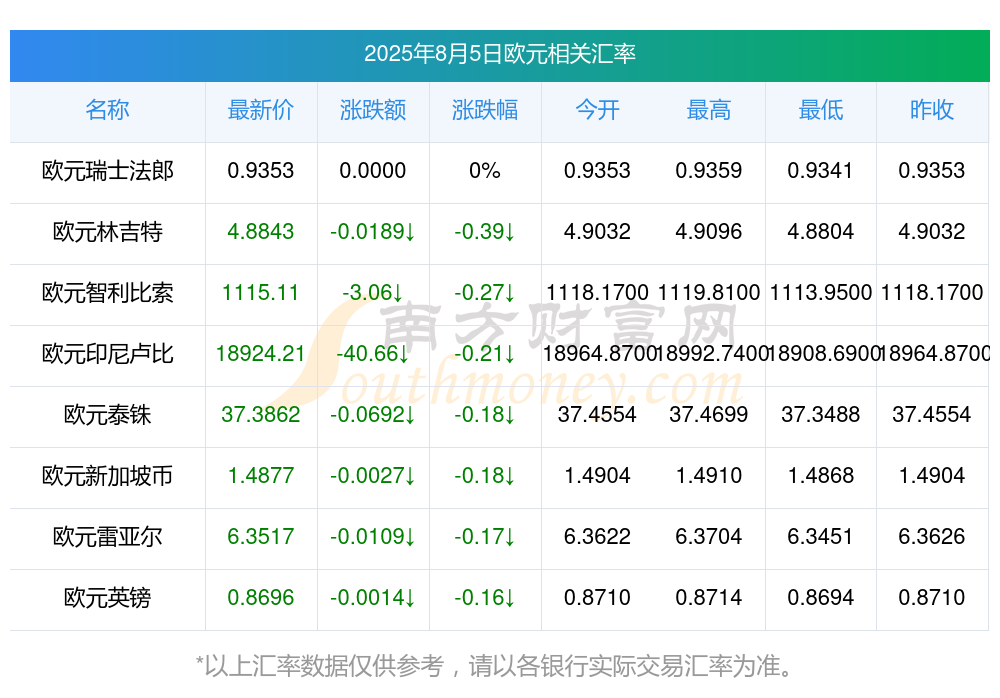Viewport: 1000px width, 698px height.
Task: Click change amount -0.0189
Action: (372, 232)
